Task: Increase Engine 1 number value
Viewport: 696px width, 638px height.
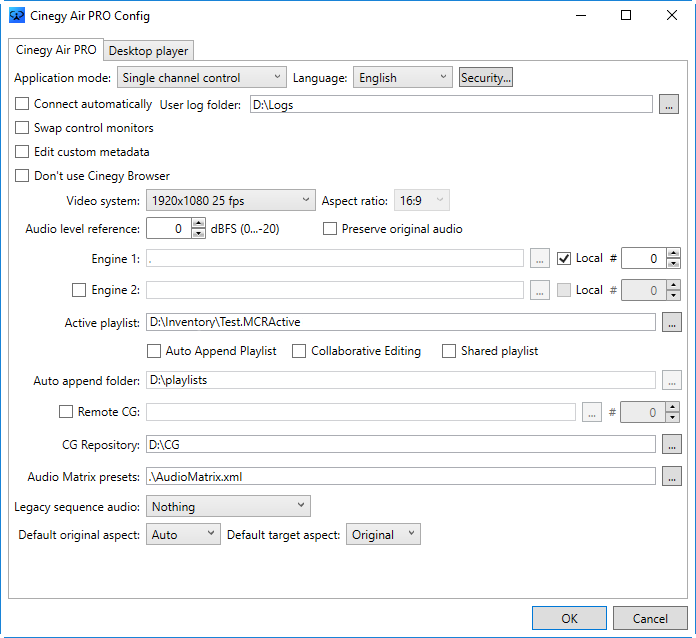Action: point(673,253)
